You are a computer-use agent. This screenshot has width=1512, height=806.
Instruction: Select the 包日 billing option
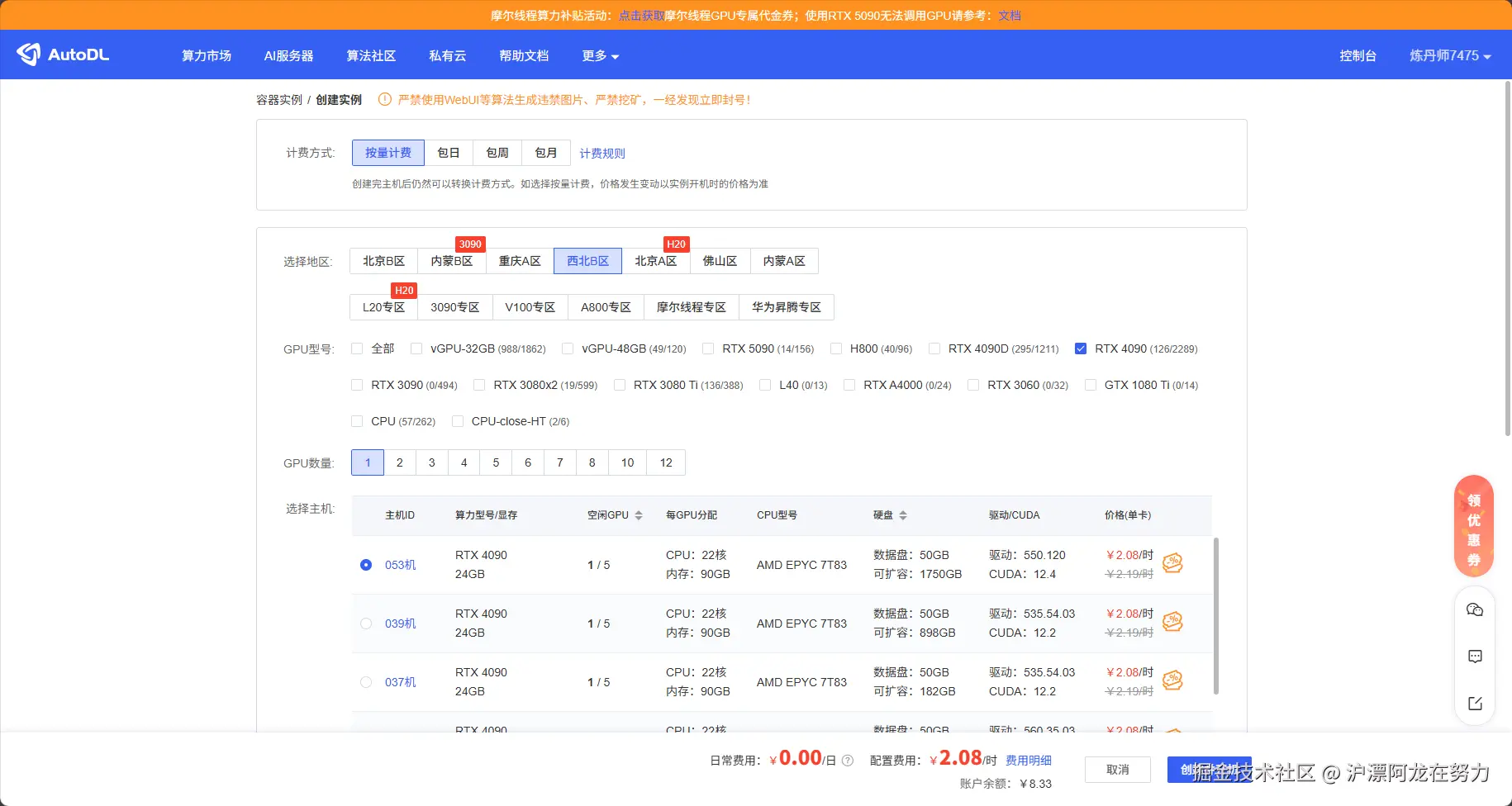[449, 153]
